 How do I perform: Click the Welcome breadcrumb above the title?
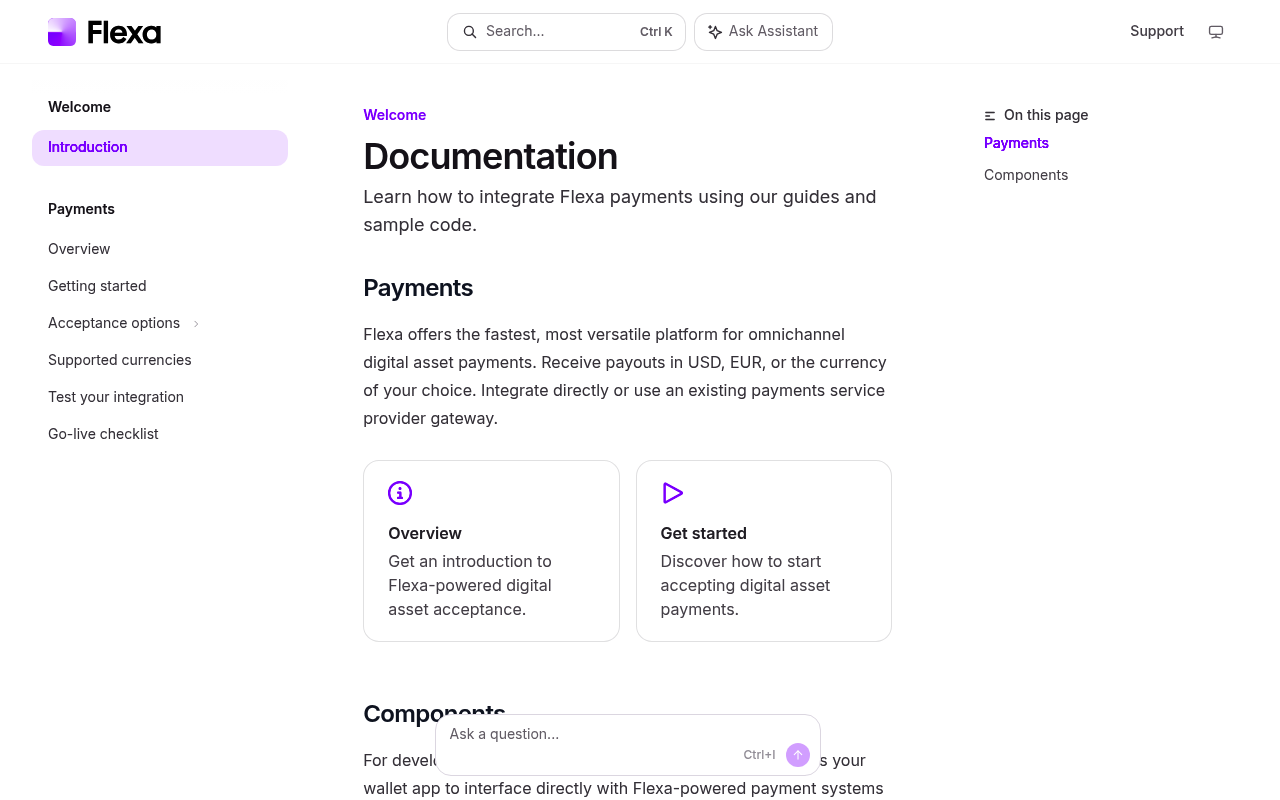click(x=395, y=115)
